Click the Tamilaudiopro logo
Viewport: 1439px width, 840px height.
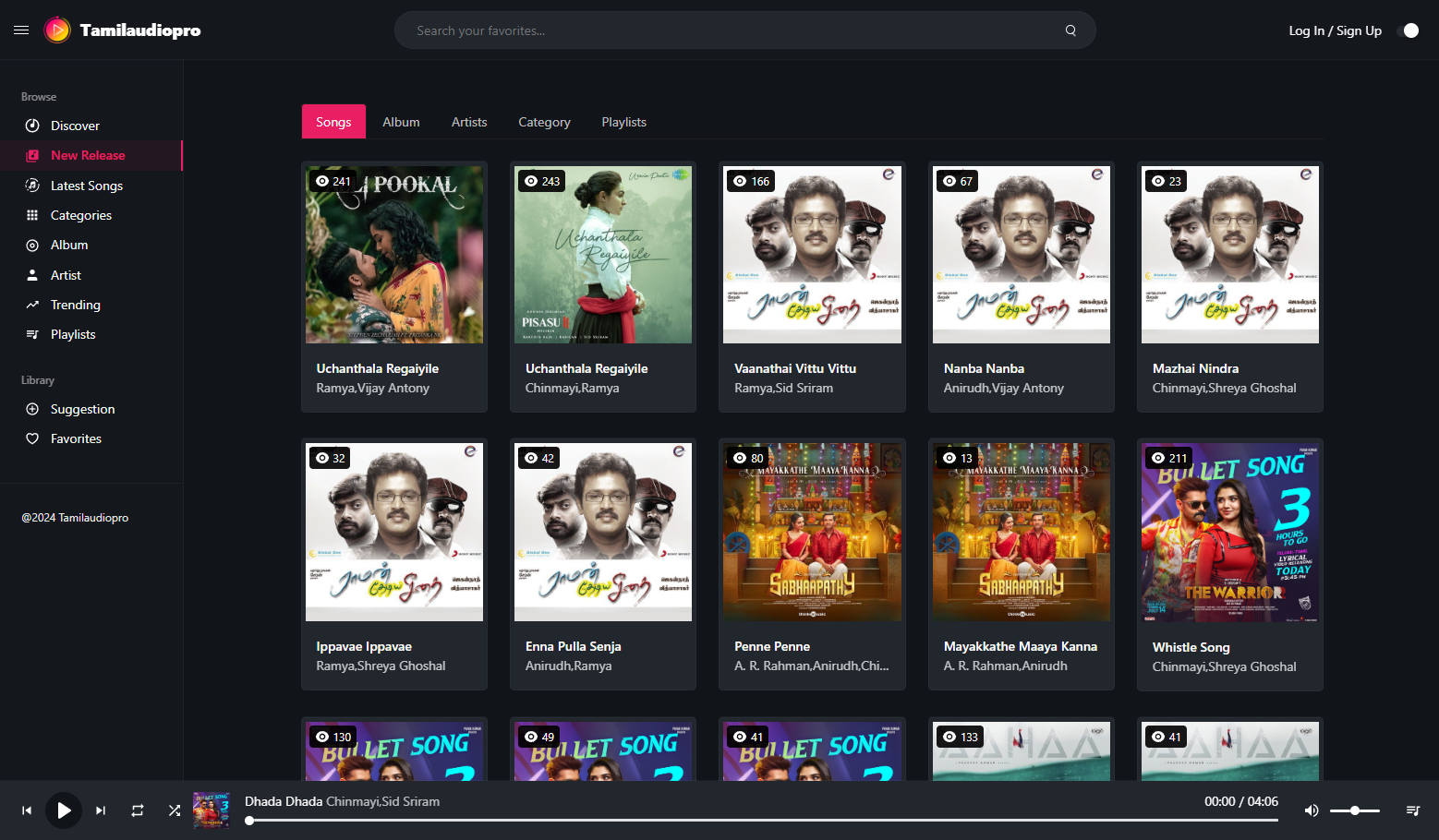[x=123, y=30]
